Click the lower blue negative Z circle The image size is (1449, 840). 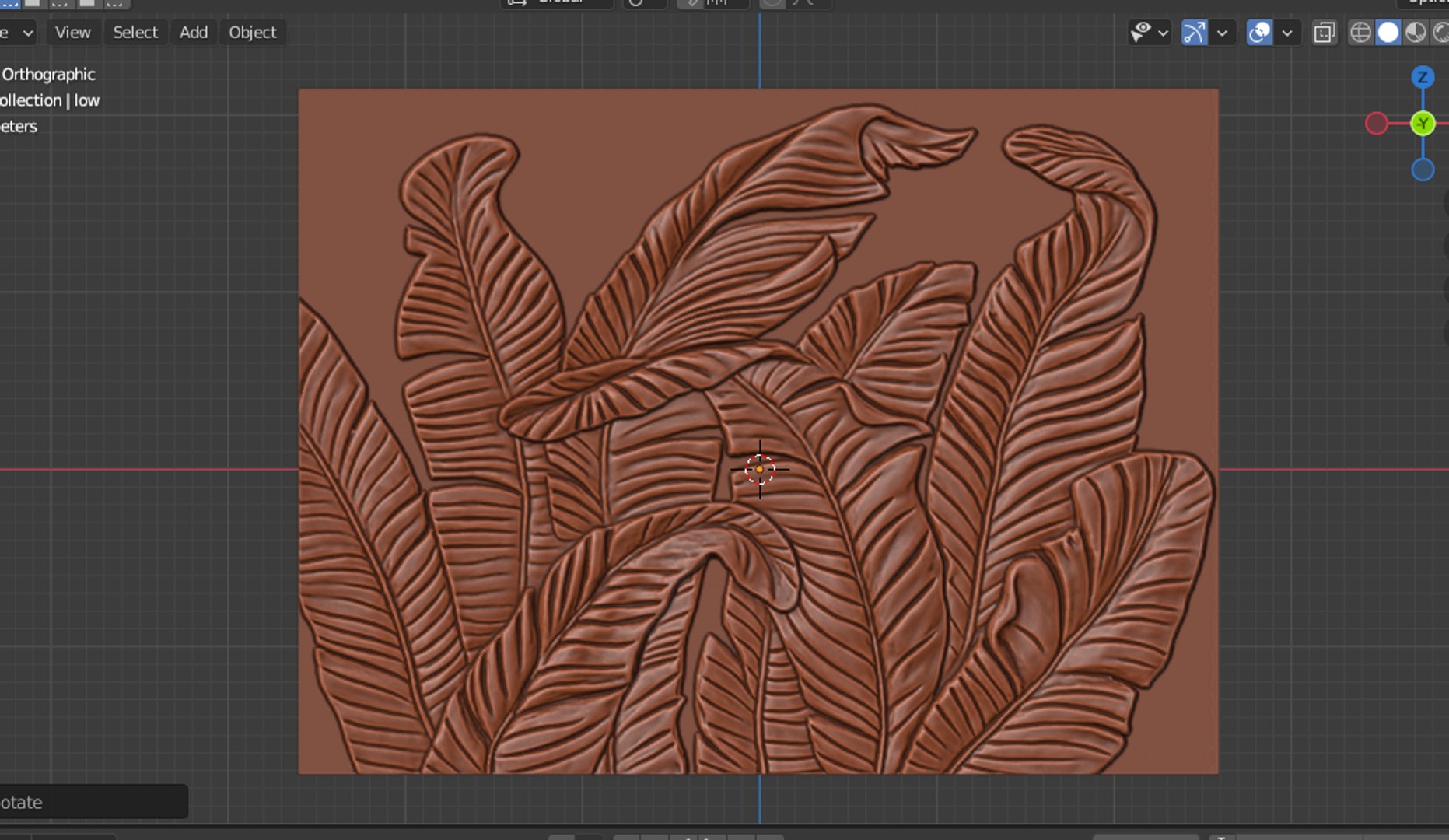tap(1423, 170)
